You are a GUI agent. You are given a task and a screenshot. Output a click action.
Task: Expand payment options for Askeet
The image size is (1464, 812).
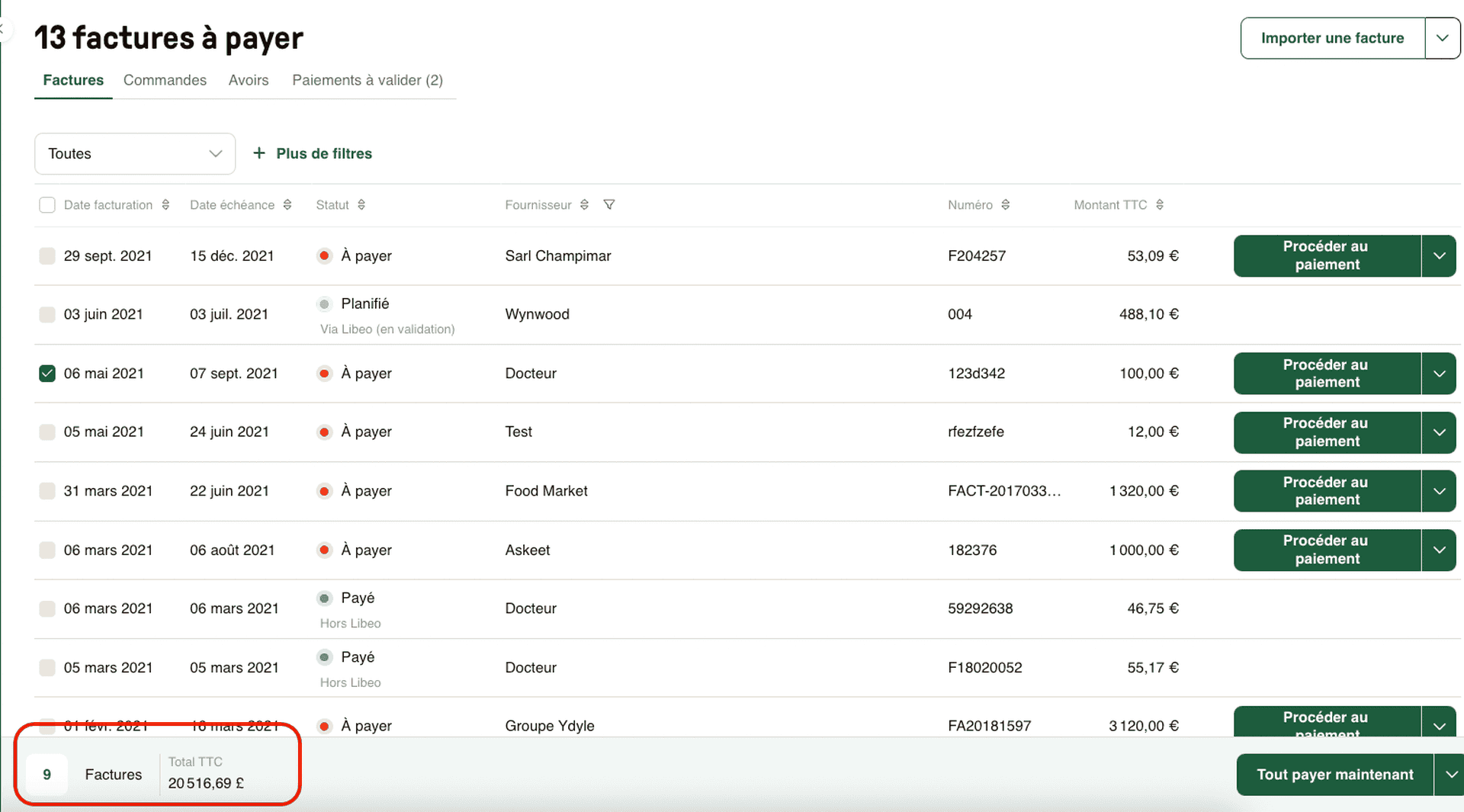point(1439,550)
